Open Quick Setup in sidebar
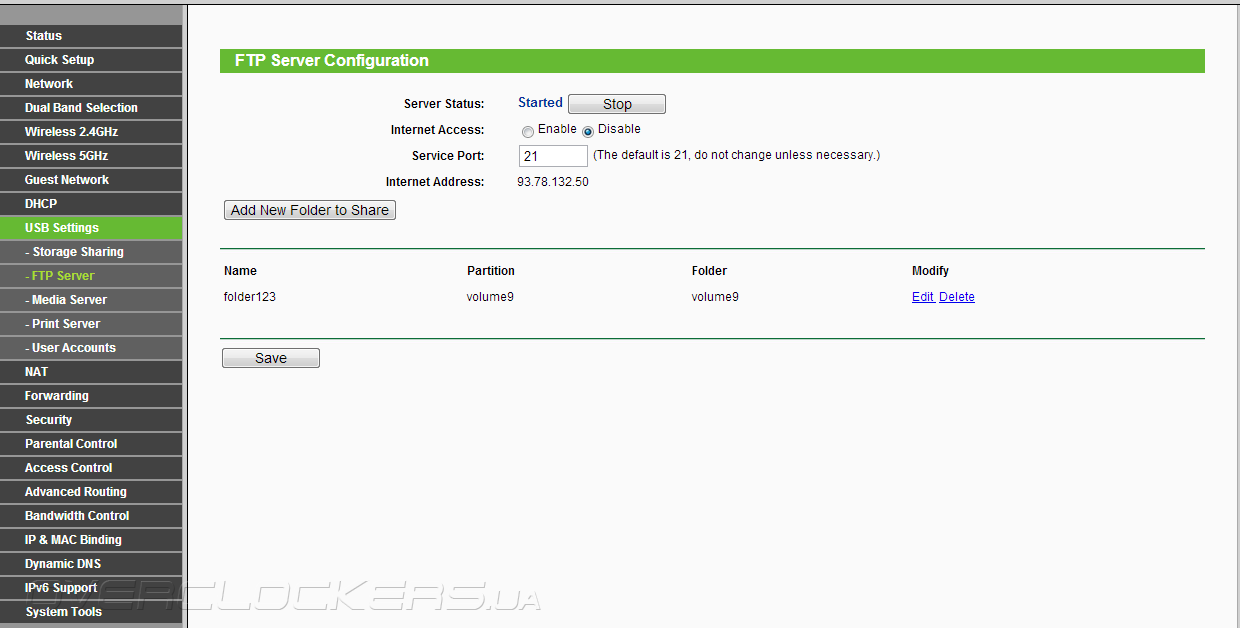 (x=91, y=60)
